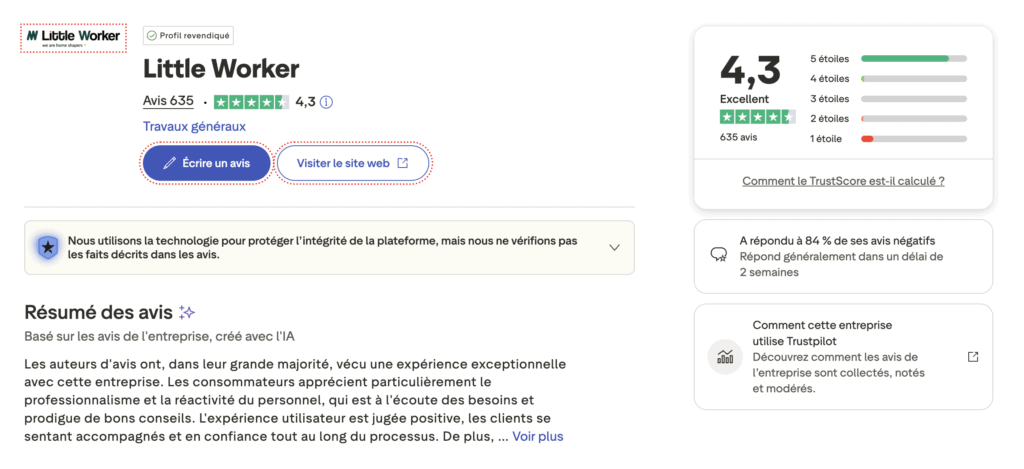Click the pencil icon in Écrire un avis

tap(170, 163)
